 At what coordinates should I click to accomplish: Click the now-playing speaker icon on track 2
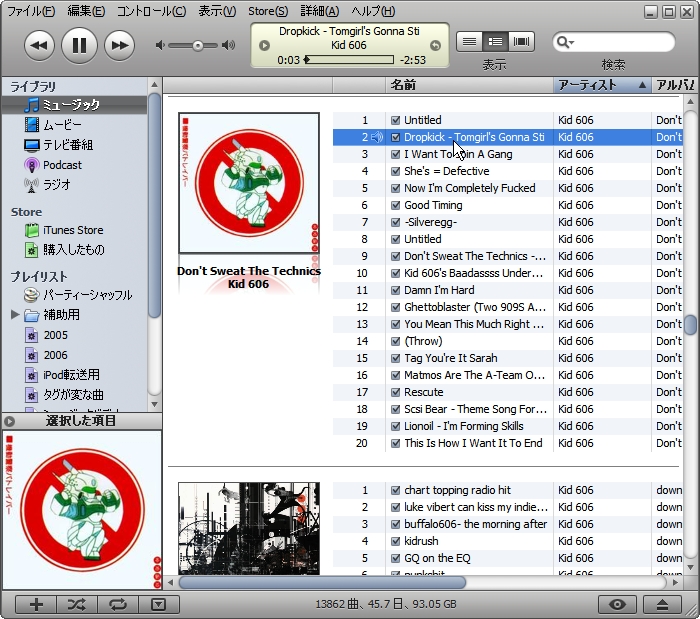(x=377, y=137)
